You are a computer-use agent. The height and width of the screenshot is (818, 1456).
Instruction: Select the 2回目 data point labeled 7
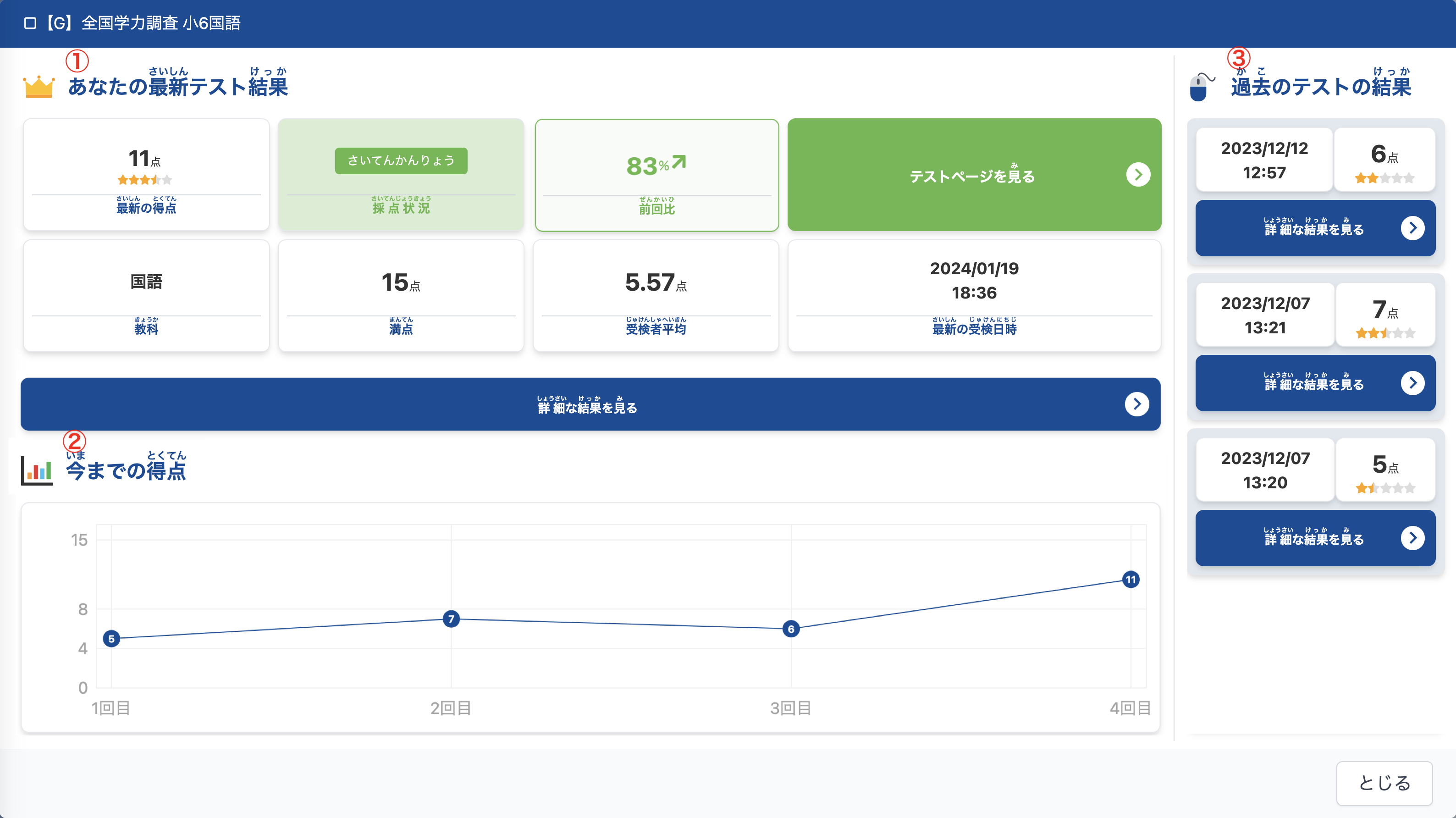[451, 619]
